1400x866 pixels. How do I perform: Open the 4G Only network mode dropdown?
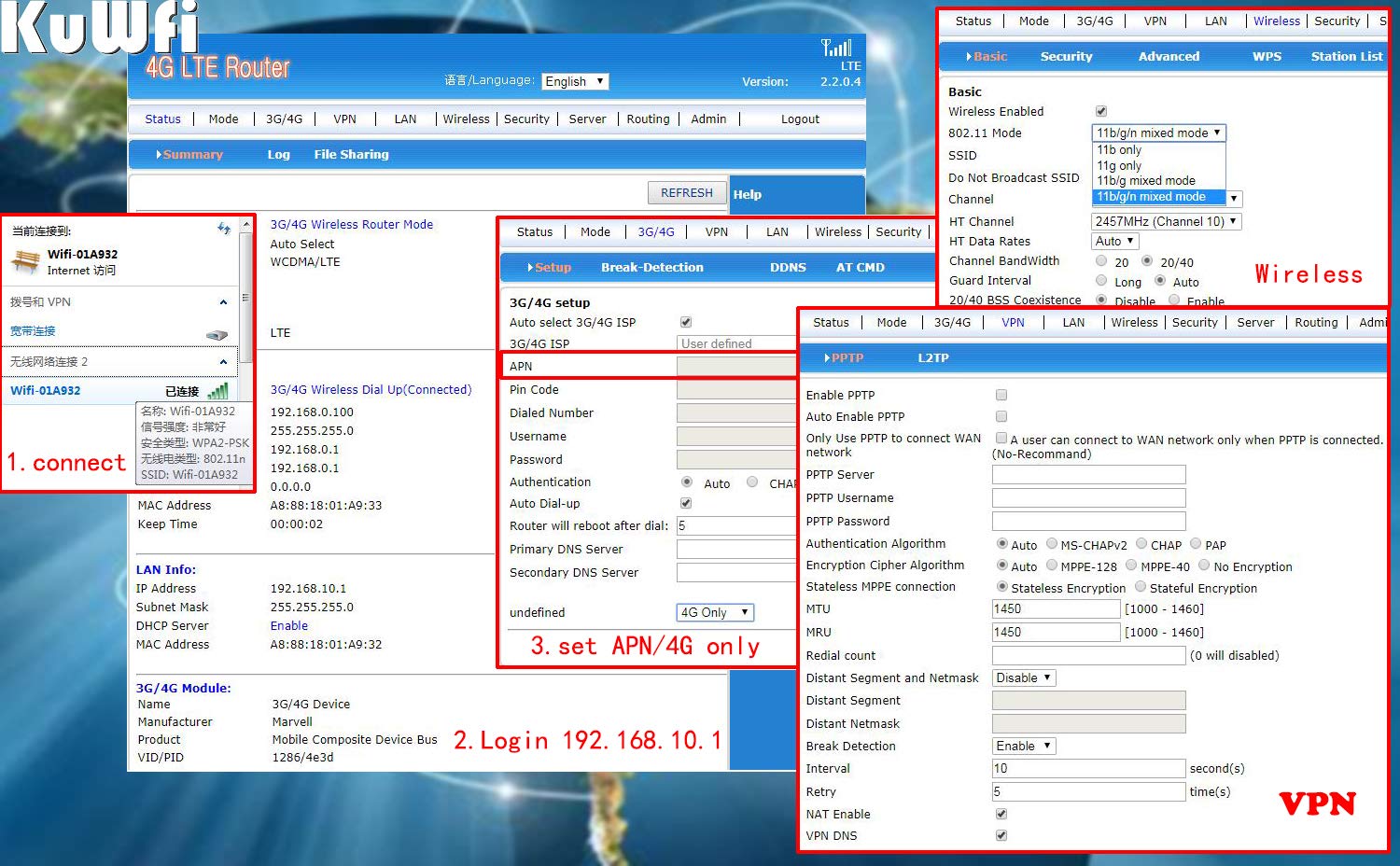pos(715,612)
